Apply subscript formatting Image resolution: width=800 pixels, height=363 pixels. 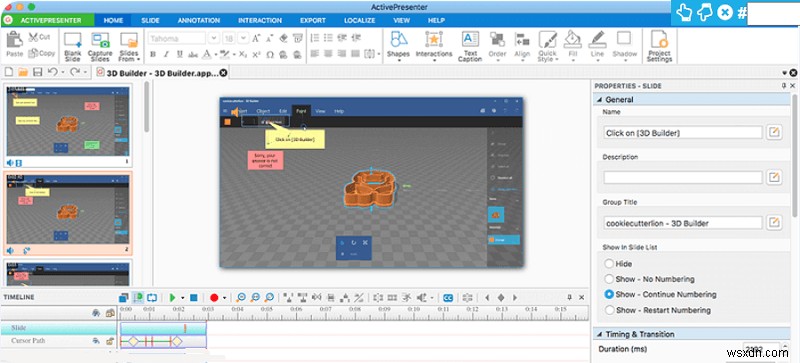243,54
